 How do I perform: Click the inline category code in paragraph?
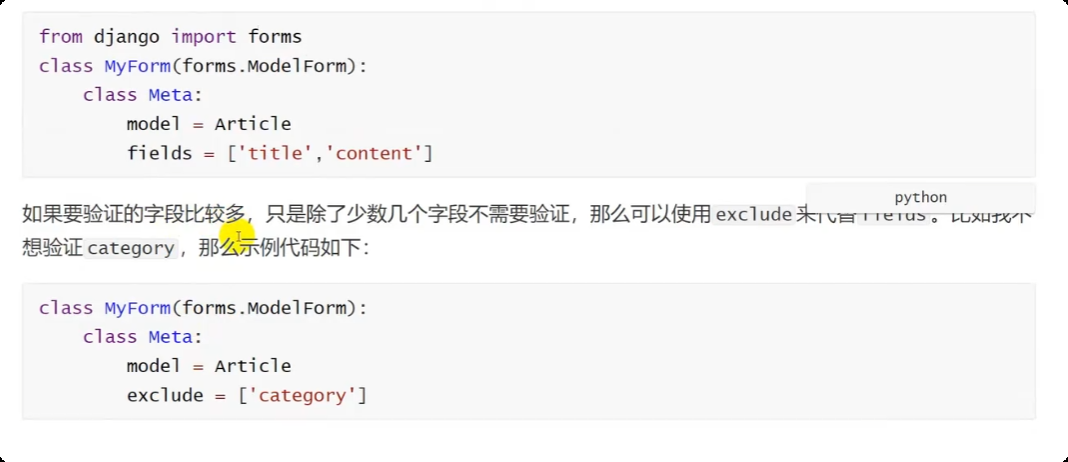click(x=131, y=248)
